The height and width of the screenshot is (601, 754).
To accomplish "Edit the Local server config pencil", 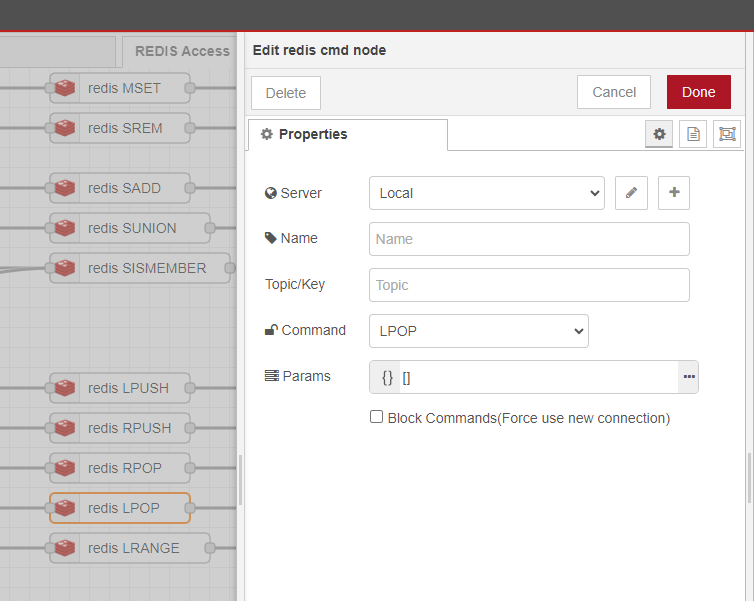I will tap(631, 193).
